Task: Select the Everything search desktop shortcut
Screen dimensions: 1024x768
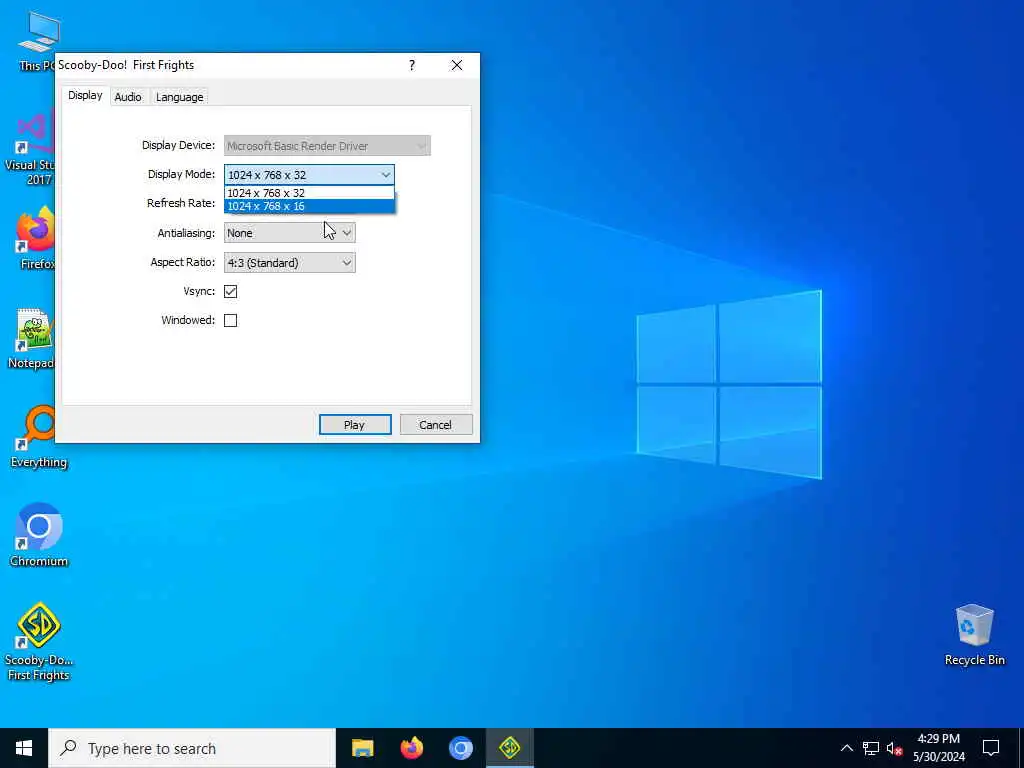Action: (x=39, y=436)
